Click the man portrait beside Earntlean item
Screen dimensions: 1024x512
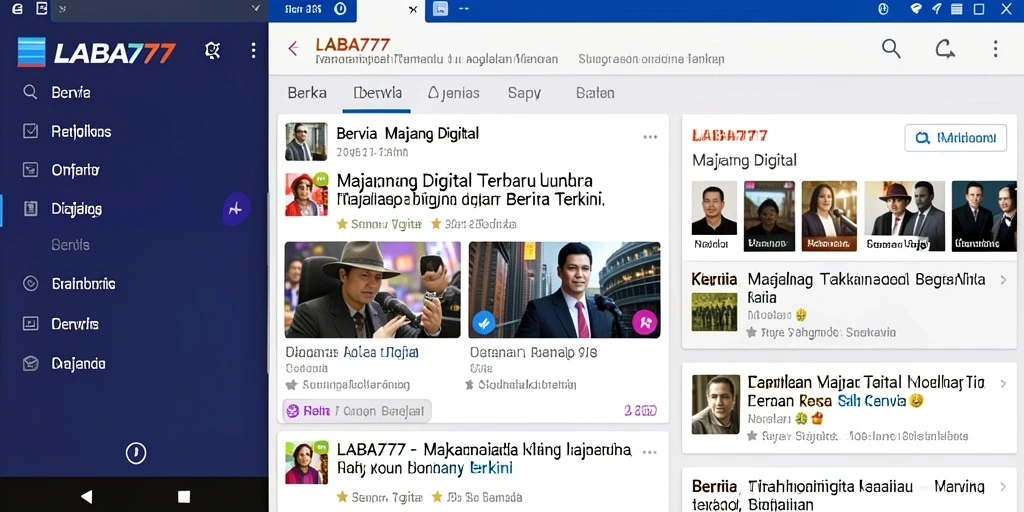pos(716,404)
